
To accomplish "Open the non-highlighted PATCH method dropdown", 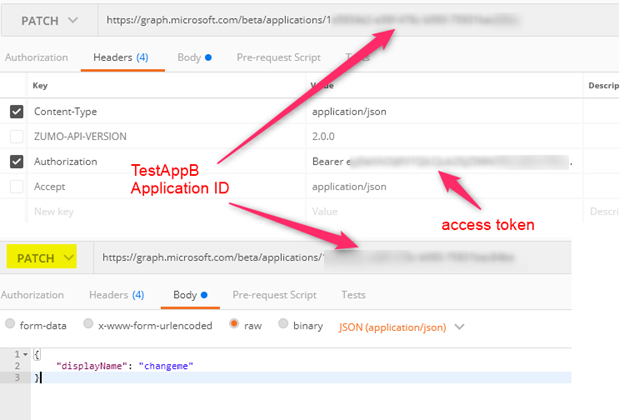I will pyautogui.click(x=49, y=19).
